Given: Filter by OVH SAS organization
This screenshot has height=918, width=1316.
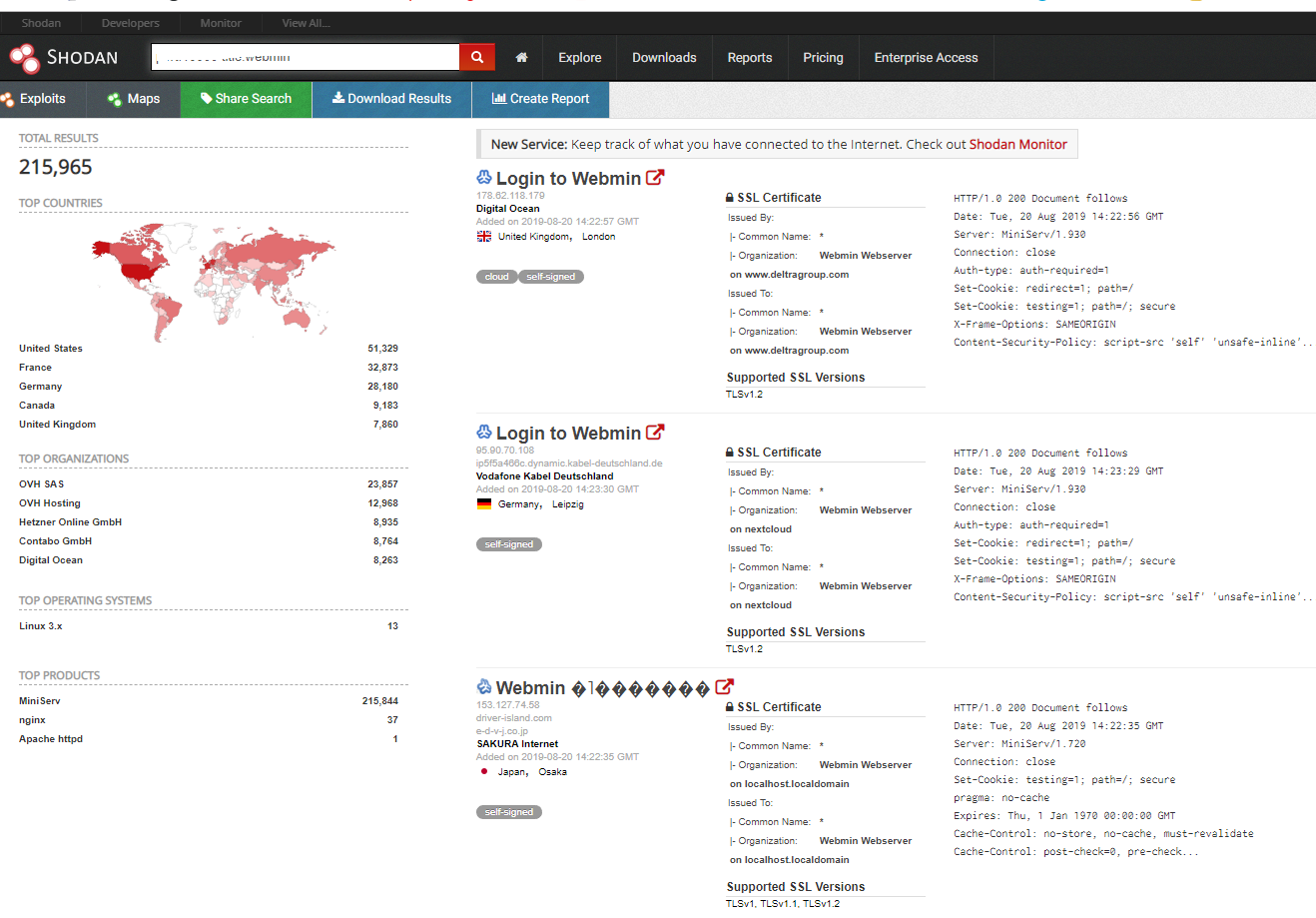Looking at the screenshot, I should [x=41, y=484].
